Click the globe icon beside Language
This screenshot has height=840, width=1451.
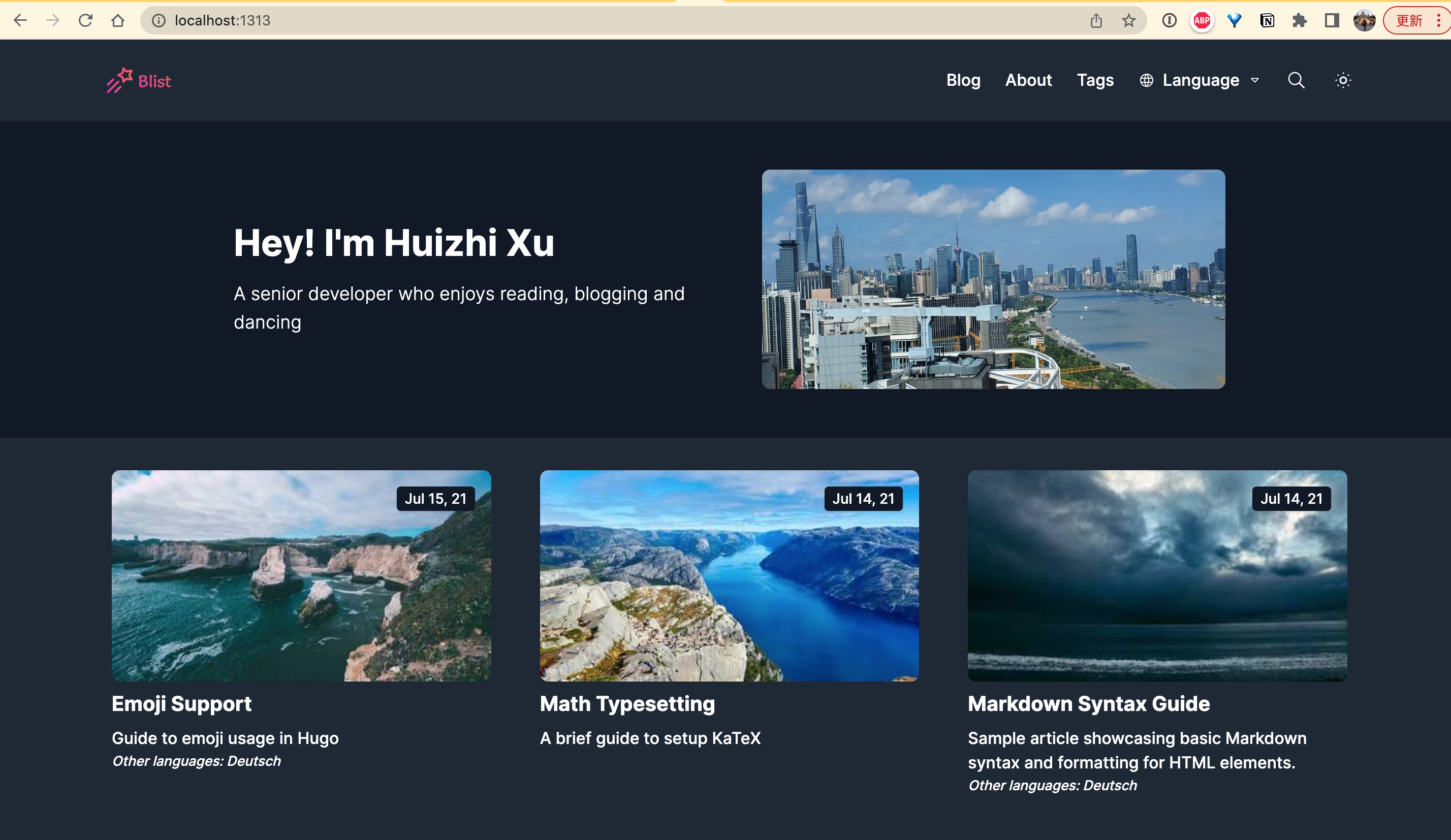pos(1146,81)
